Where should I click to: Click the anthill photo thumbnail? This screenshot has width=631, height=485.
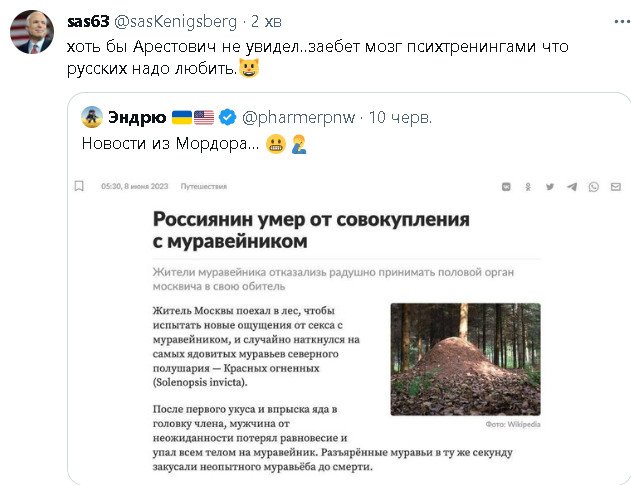click(x=465, y=359)
